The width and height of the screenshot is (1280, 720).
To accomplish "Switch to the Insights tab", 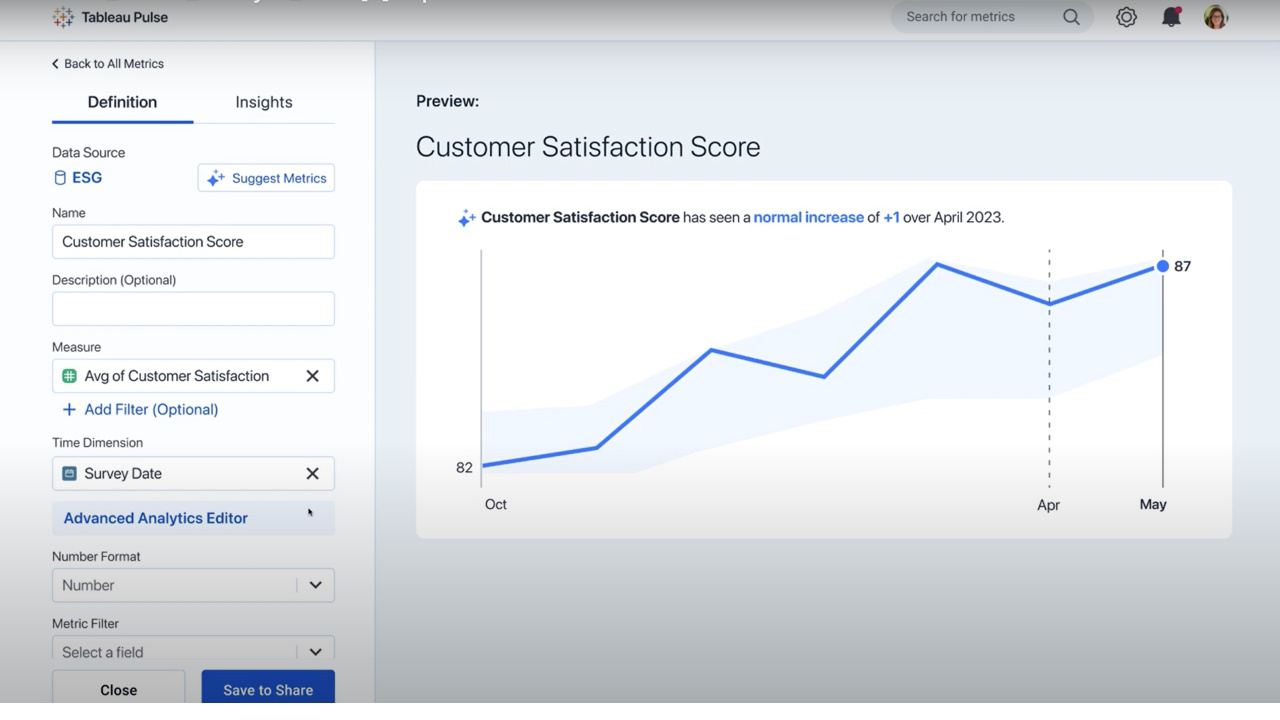I will point(264,102).
